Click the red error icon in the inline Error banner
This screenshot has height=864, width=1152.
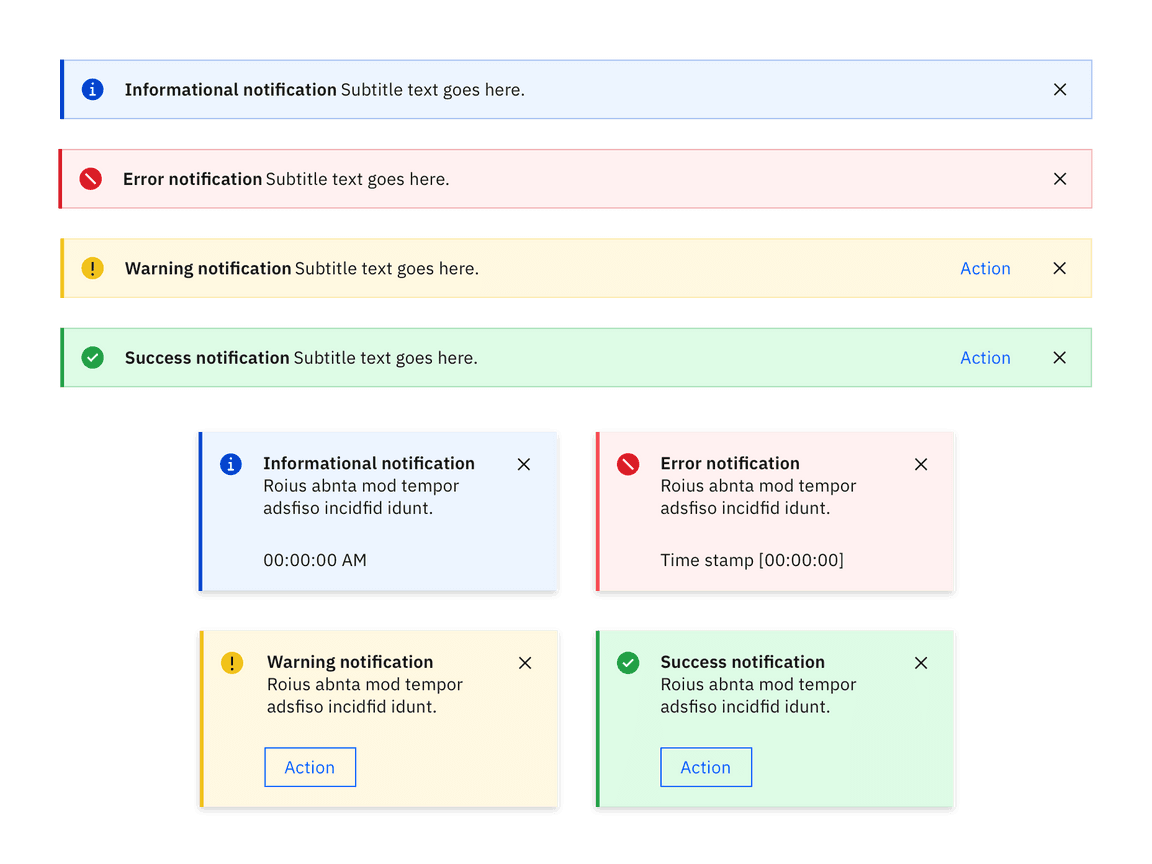point(91,179)
